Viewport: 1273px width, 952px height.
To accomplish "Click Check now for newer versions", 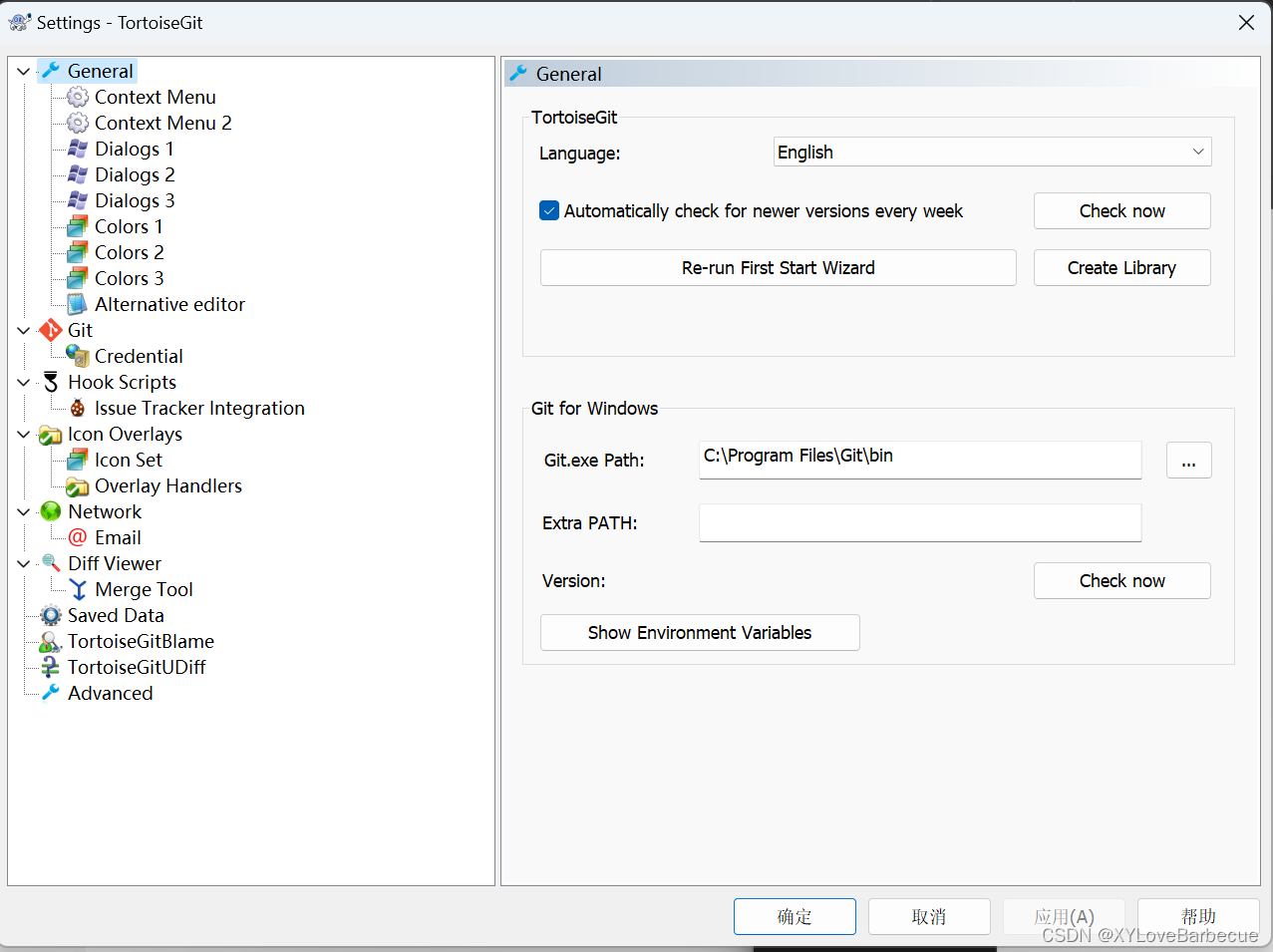I will 1121,210.
